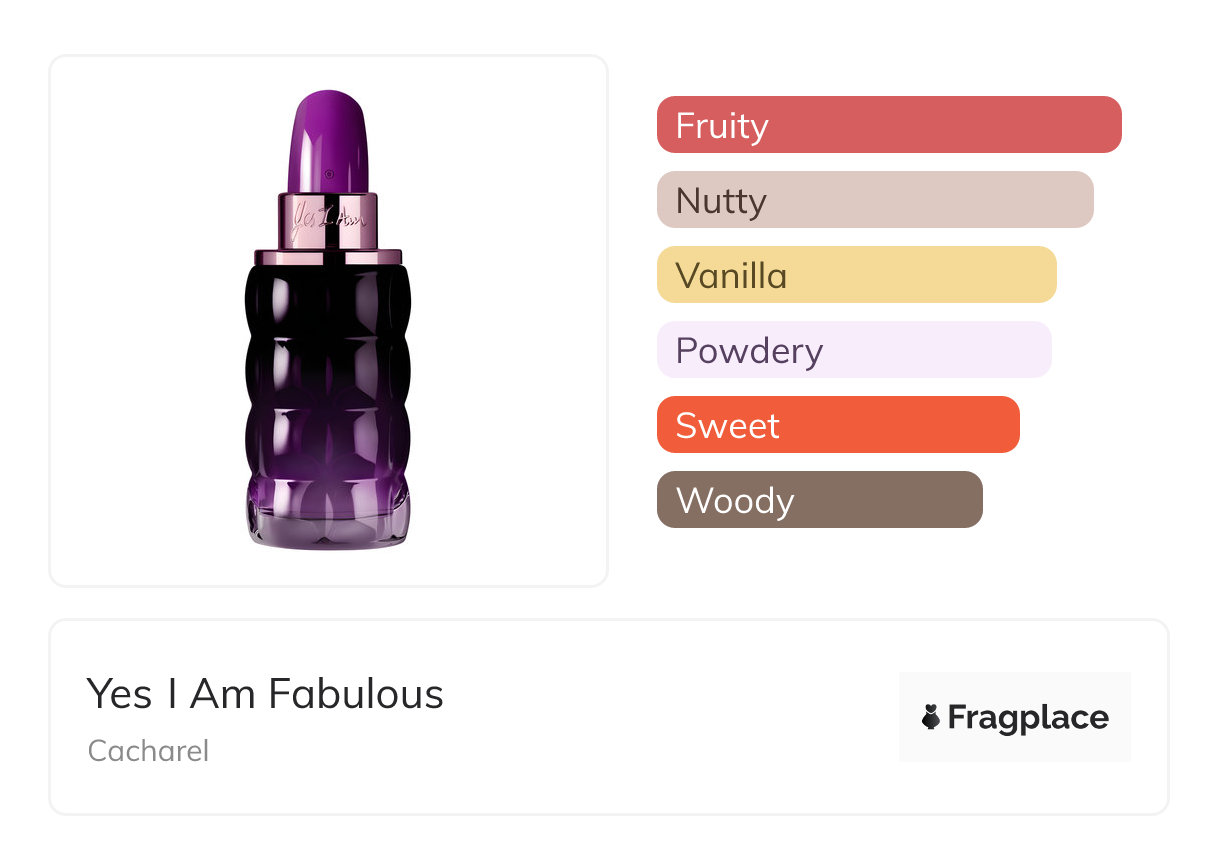Viewport: 1218px width, 864px height.
Task: Click the clear glass base of the bottle
Action: [x=328, y=522]
